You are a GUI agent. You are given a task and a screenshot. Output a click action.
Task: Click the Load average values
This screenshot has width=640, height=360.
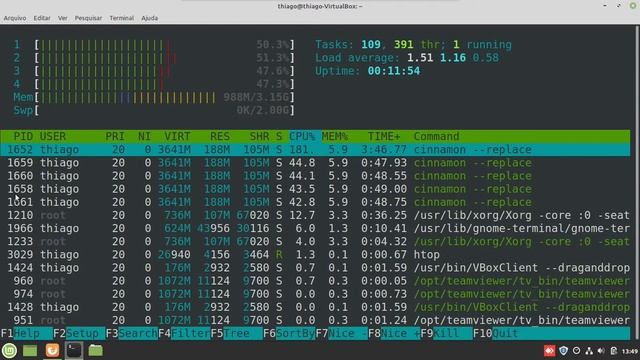453,58
